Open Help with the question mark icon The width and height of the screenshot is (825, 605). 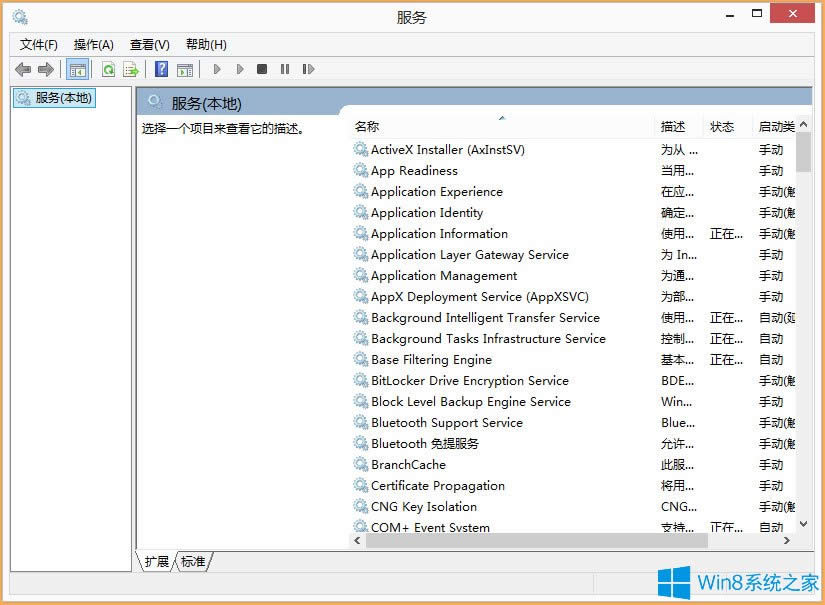161,69
